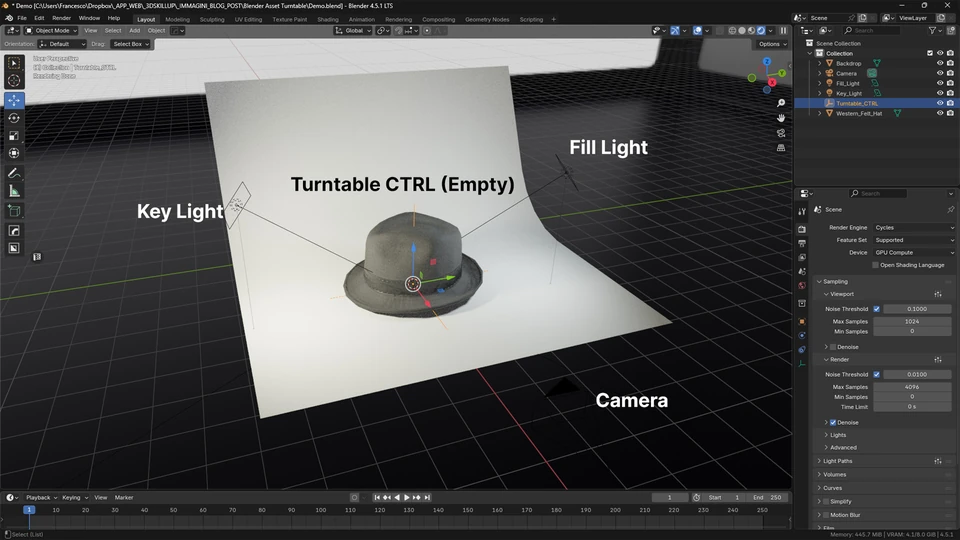
Task: Click the viewport Noise Threshold 0.1000 field
Action: point(917,309)
